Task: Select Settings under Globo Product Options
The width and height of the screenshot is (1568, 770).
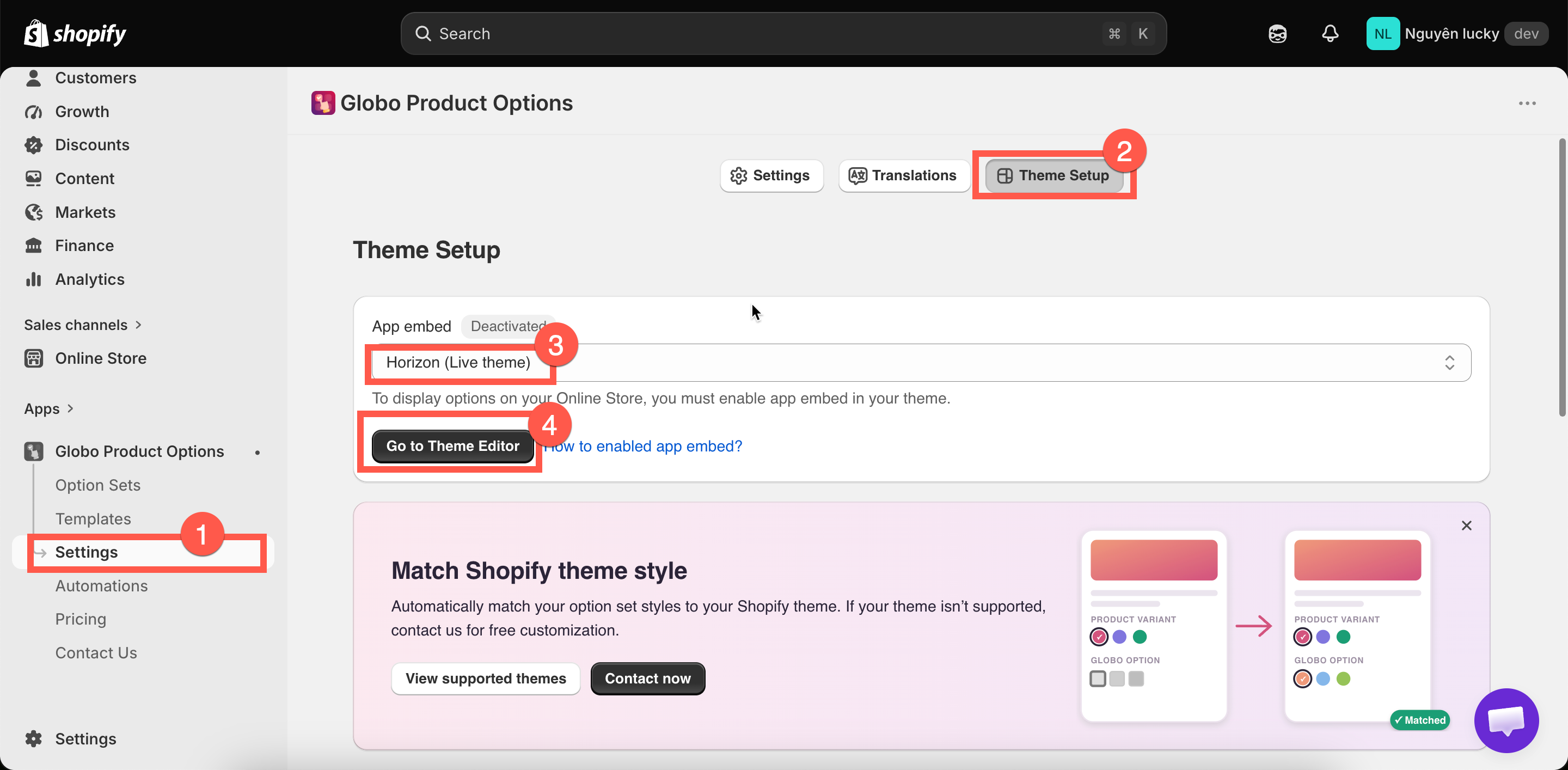Action: (143, 552)
